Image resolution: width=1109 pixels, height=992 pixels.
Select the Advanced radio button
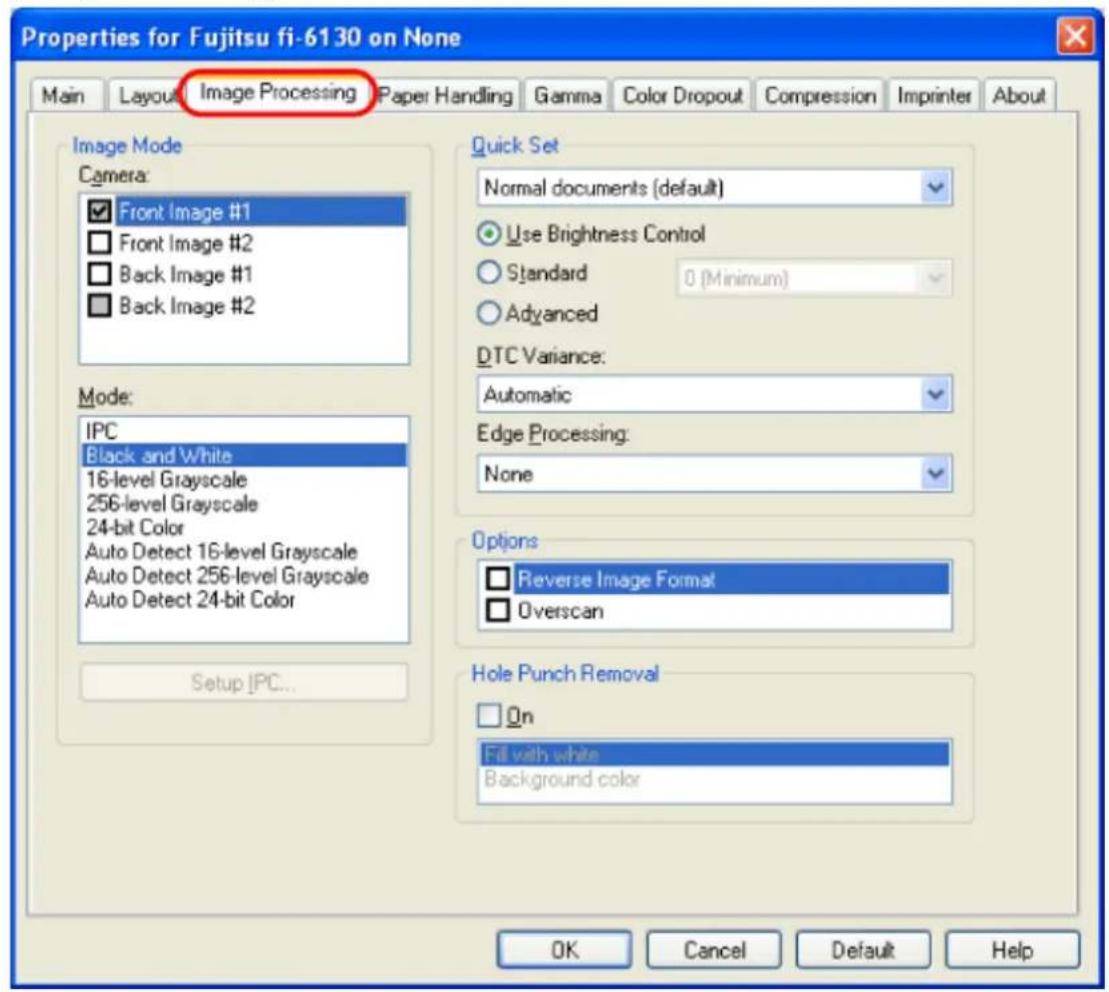coord(489,313)
